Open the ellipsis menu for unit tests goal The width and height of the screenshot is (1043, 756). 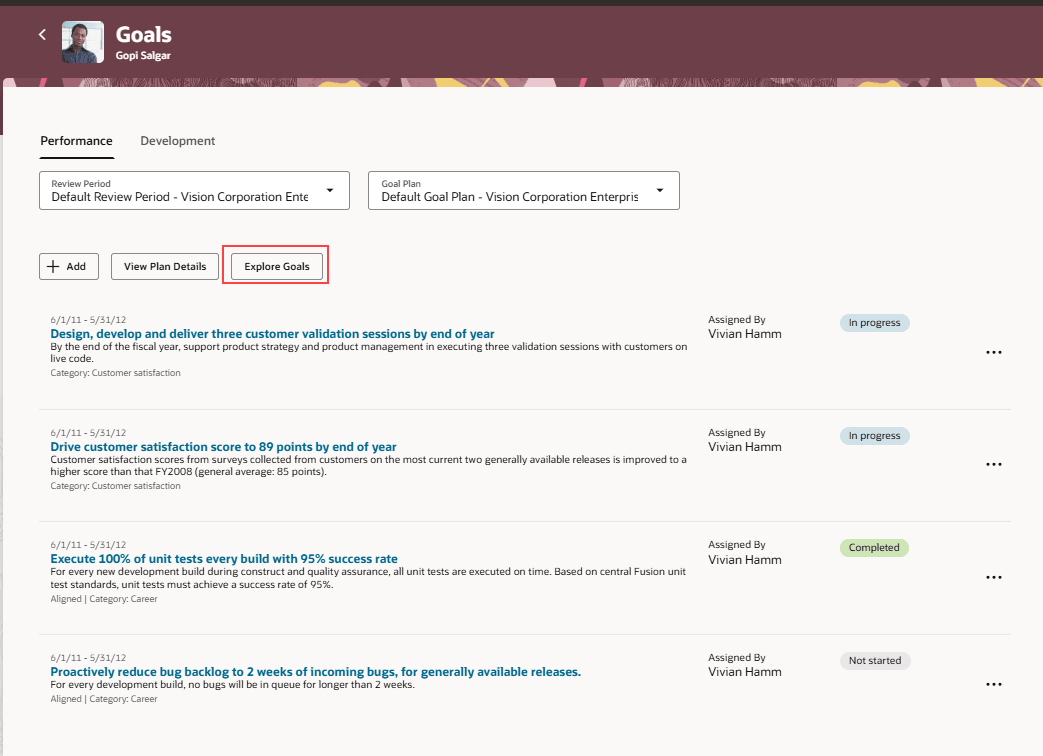coord(993,577)
